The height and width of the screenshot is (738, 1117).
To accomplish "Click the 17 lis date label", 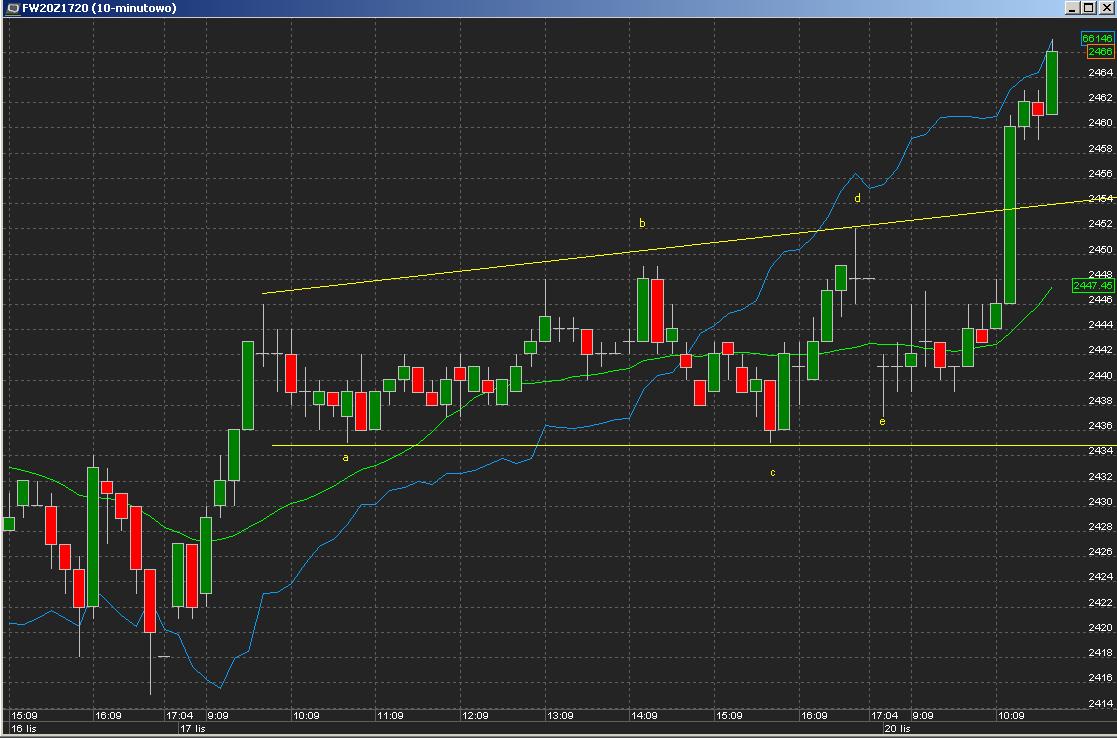I will pyautogui.click(x=192, y=728).
